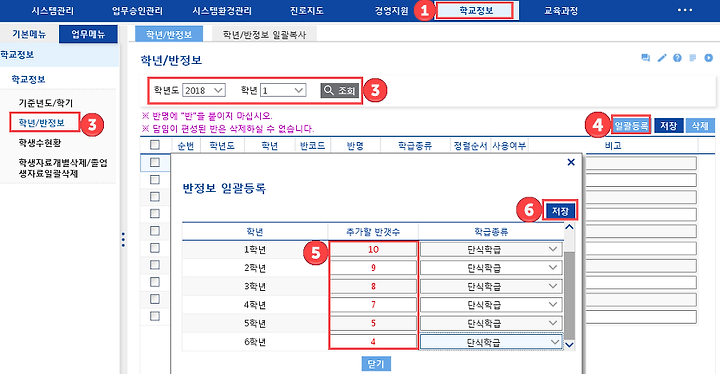Click the 학급종류 column header in main table
The width and height of the screenshot is (720, 374).
click(415, 146)
